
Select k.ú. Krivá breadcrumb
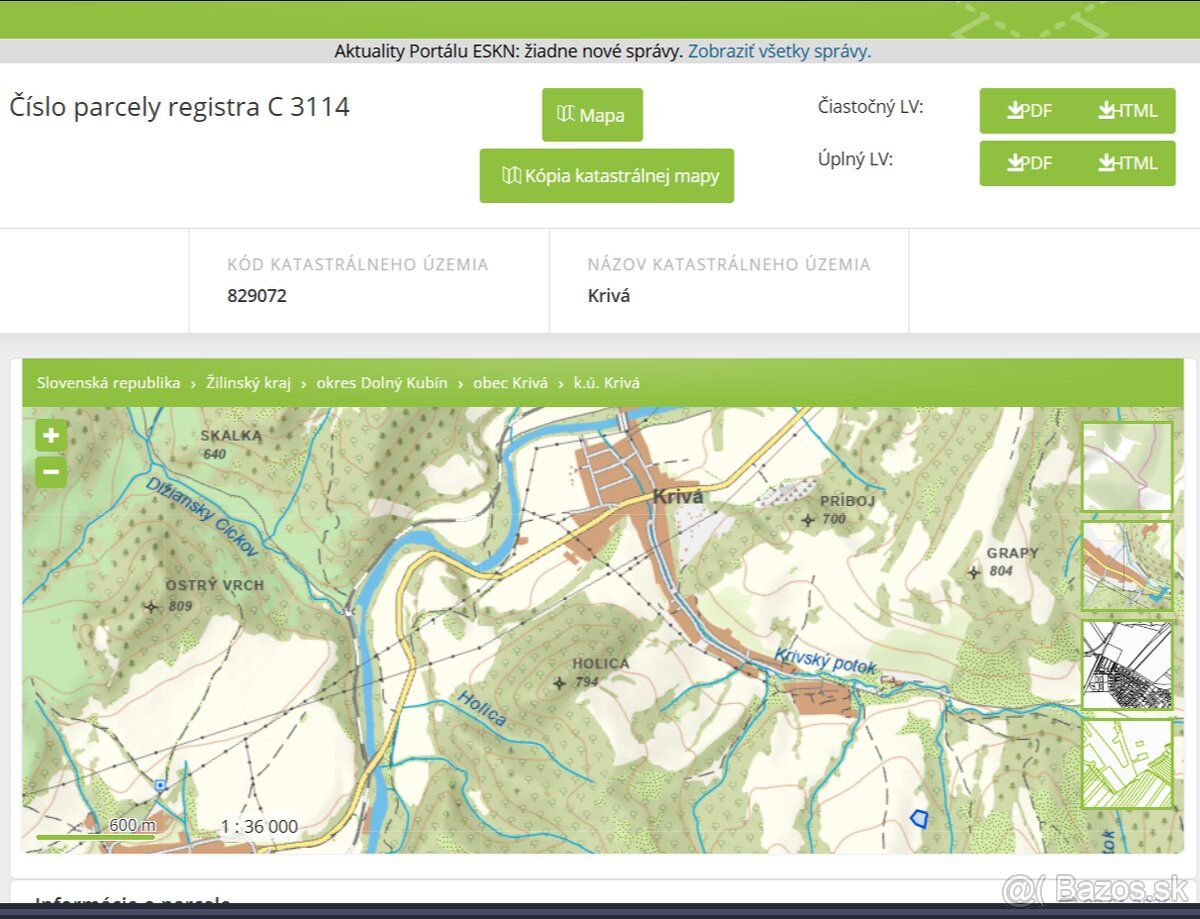pyautogui.click(x=606, y=383)
